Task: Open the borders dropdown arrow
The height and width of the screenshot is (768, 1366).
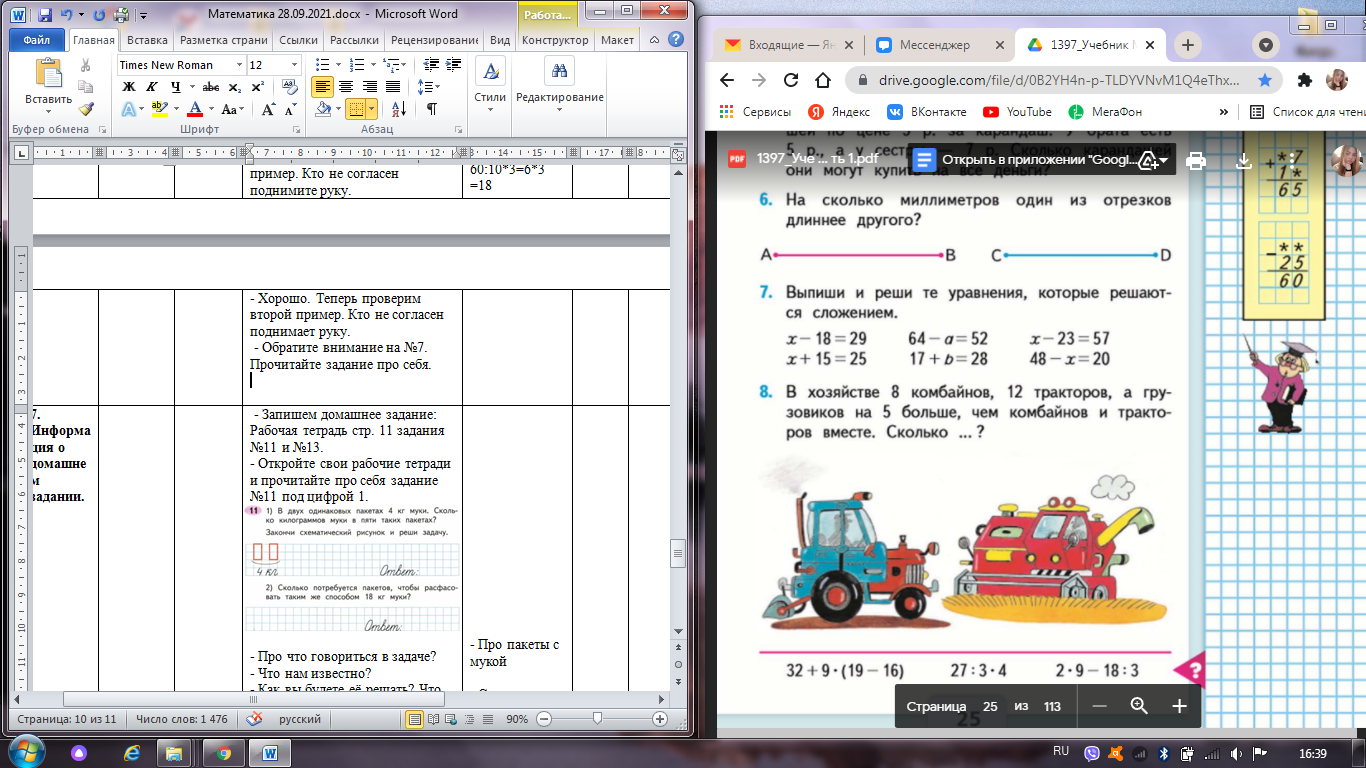Action: (372, 109)
